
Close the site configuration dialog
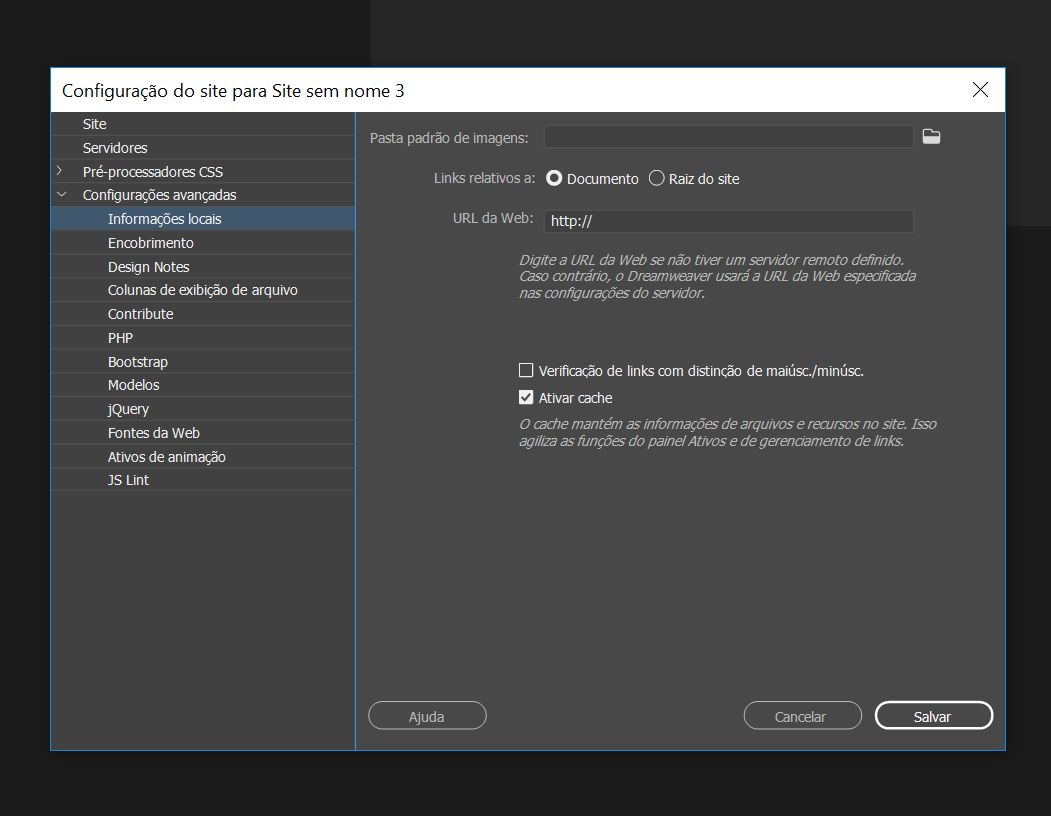[980, 90]
